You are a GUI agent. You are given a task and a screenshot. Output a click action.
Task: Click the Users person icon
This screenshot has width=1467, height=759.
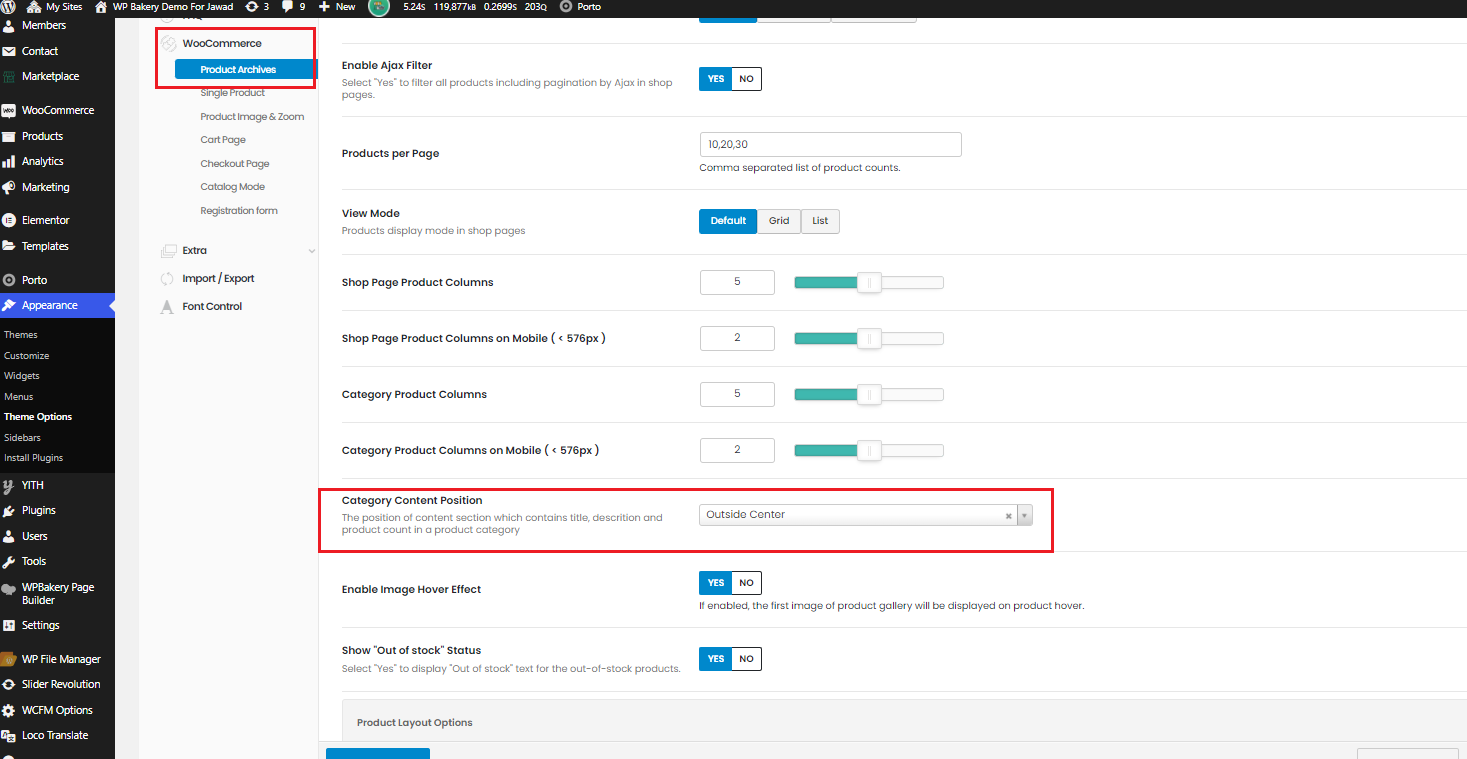click(9, 536)
